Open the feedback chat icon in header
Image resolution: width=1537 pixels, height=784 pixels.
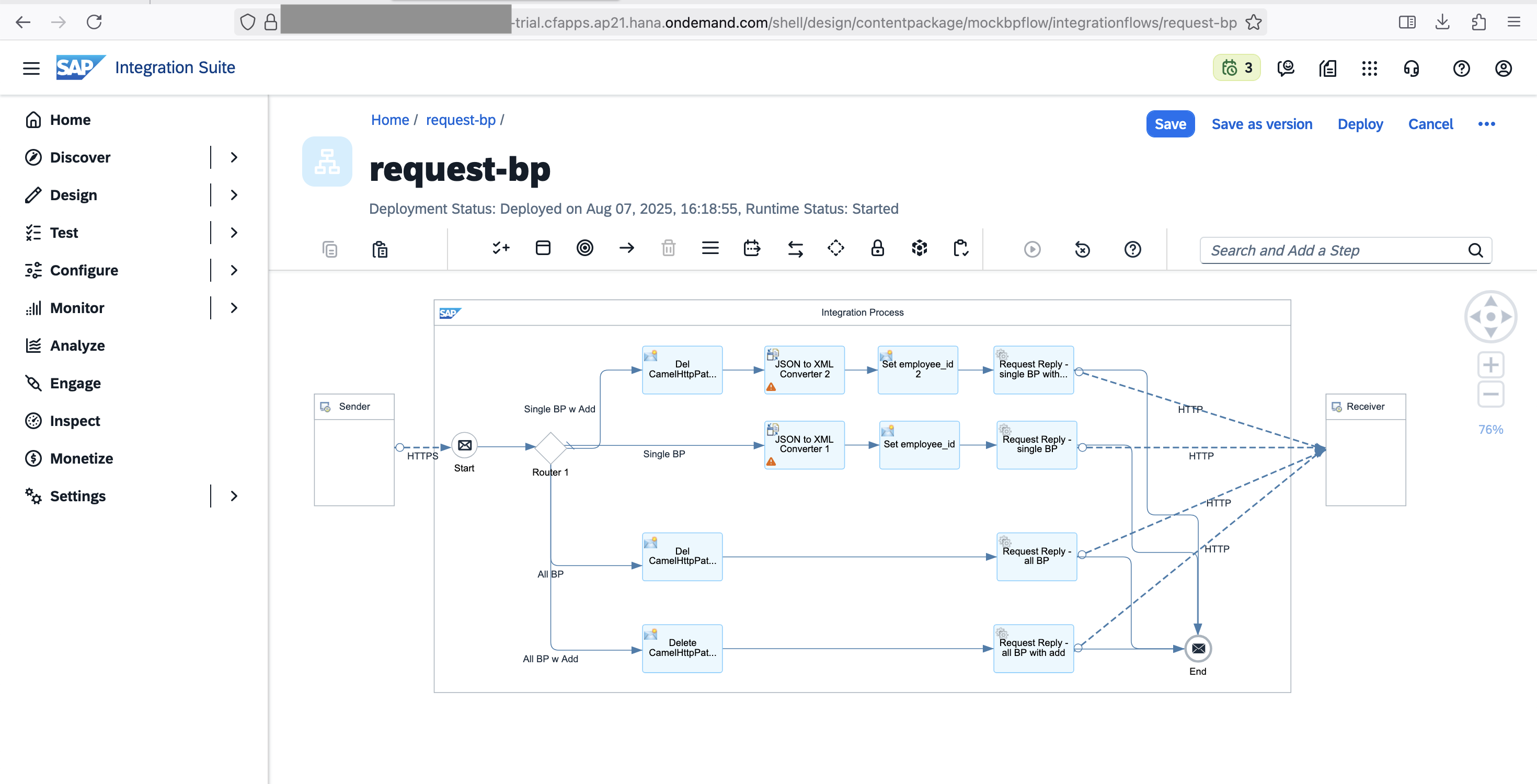pos(1286,68)
